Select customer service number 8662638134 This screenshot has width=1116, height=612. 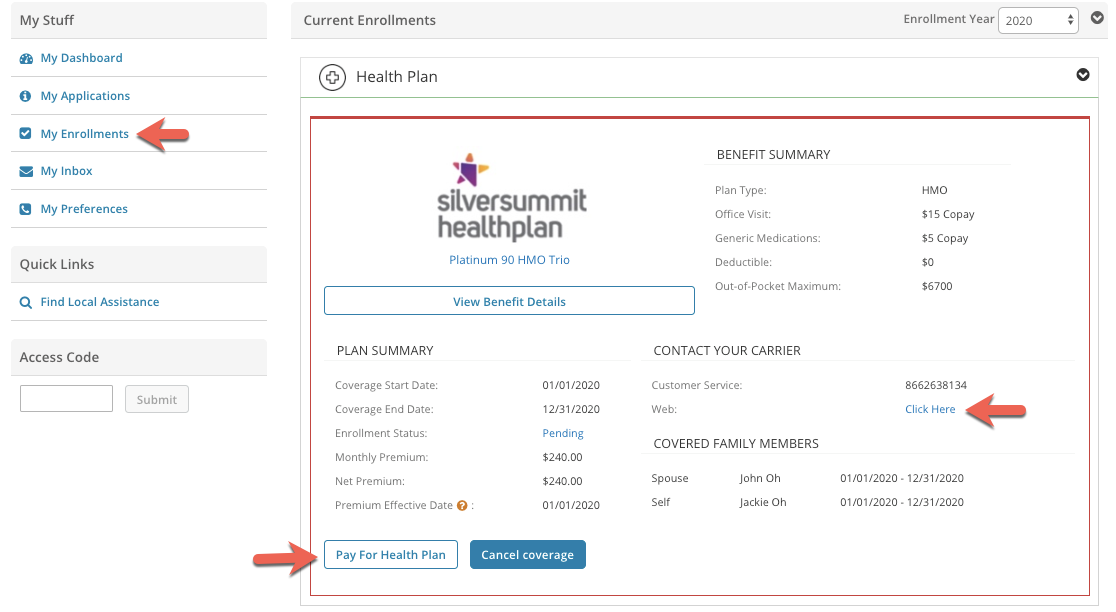936,386
